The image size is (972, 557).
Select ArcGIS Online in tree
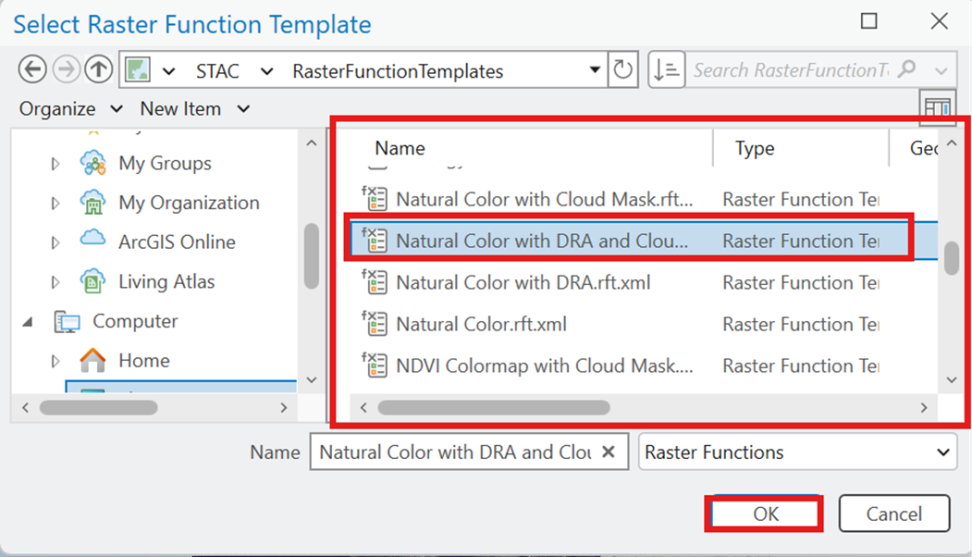(177, 242)
